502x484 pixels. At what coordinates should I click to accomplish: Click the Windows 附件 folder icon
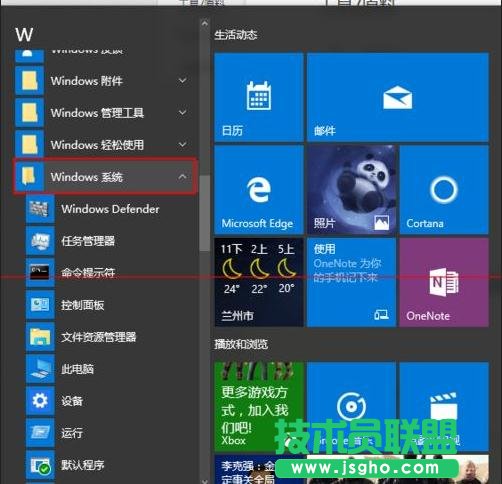(x=29, y=81)
